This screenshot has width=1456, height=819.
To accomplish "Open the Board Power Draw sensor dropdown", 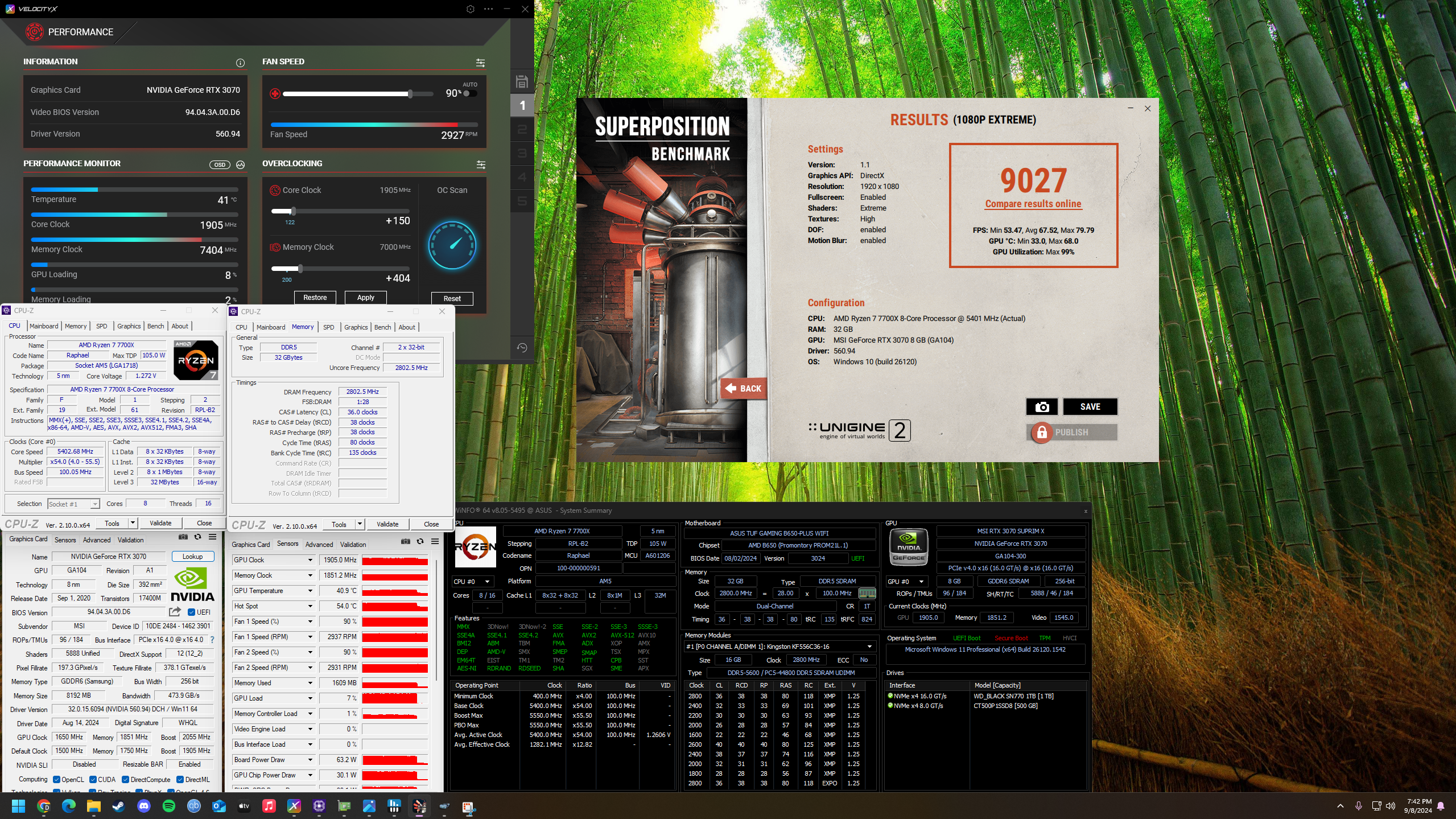I will pyautogui.click(x=310, y=760).
